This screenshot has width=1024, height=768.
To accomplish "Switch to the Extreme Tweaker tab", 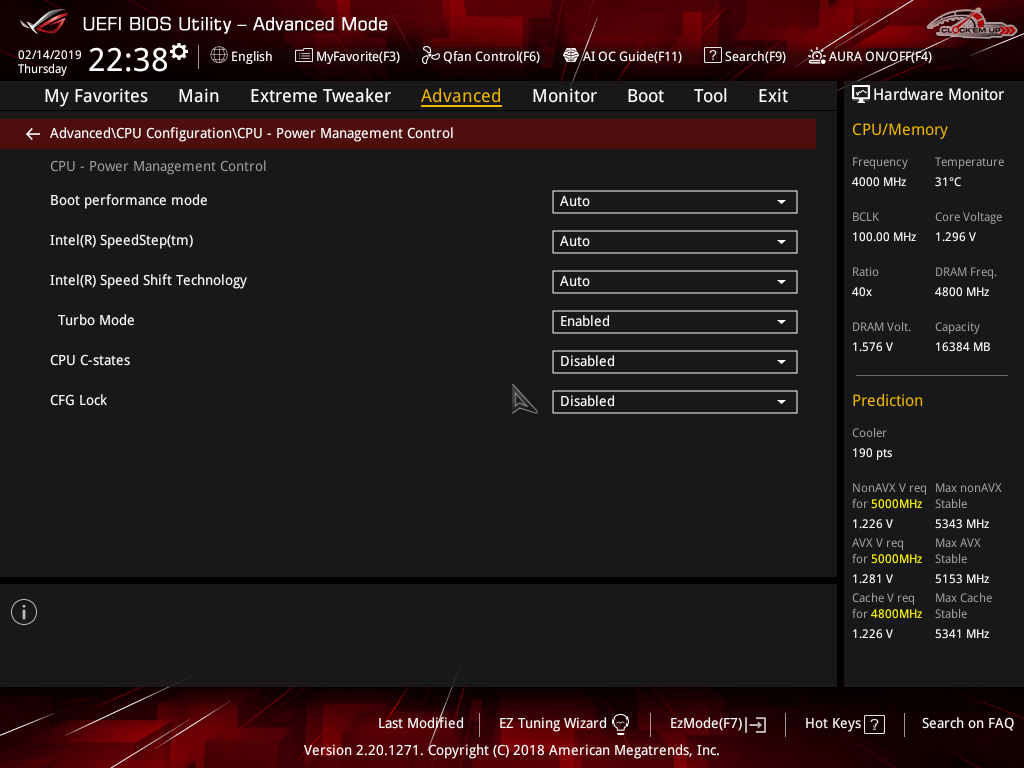I will pos(320,96).
